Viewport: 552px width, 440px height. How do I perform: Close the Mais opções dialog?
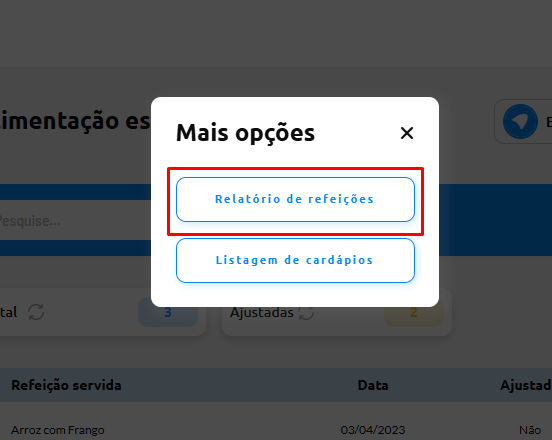point(407,133)
